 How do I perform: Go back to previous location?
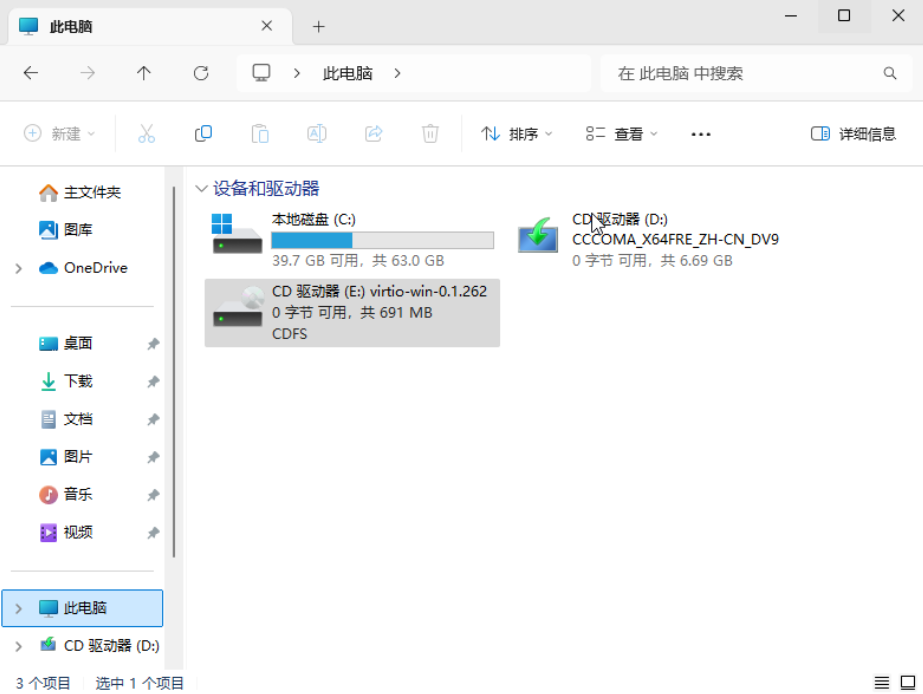(x=31, y=73)
